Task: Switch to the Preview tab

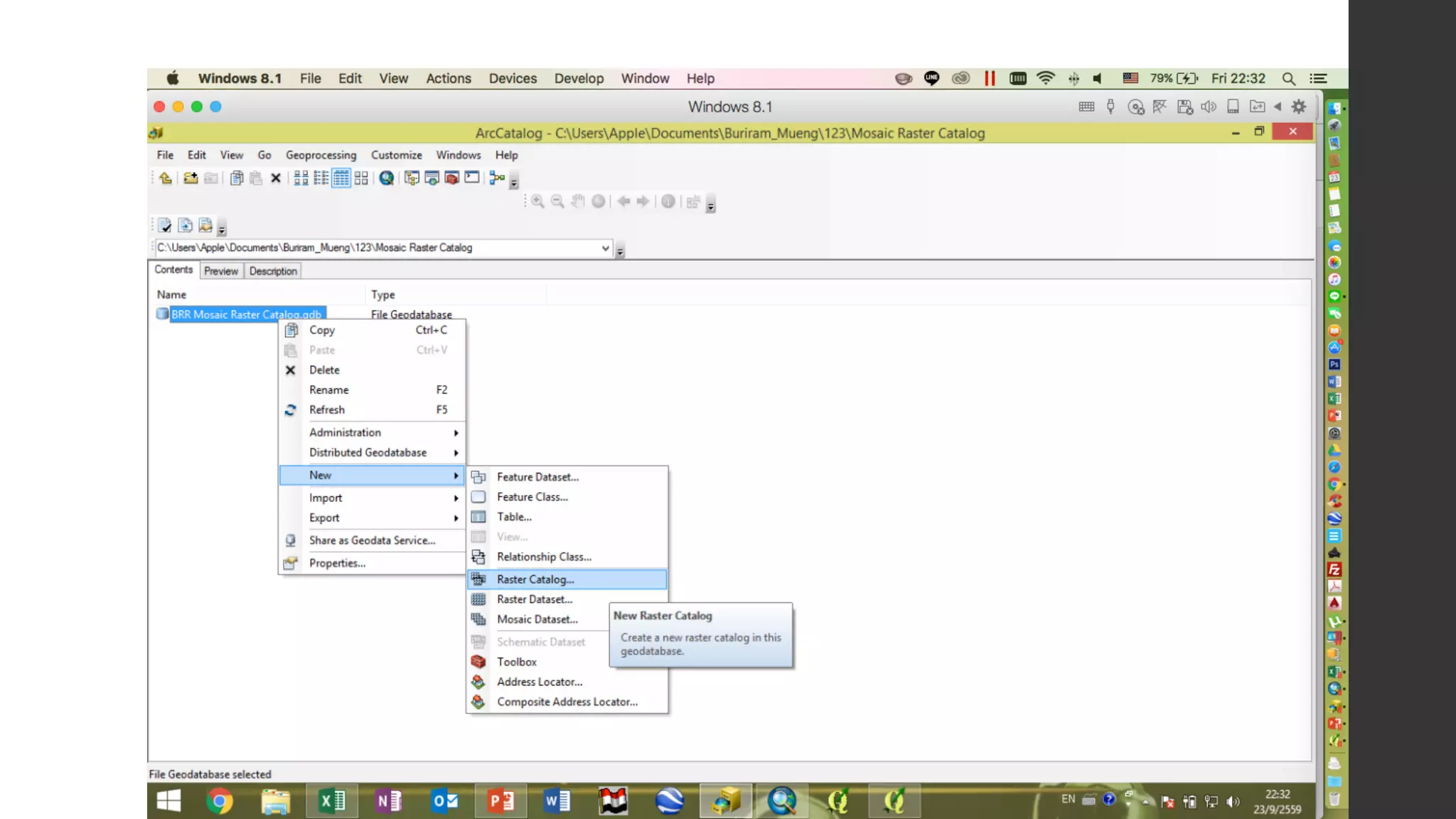Action: pyautogui.click(x=221, y=271)
